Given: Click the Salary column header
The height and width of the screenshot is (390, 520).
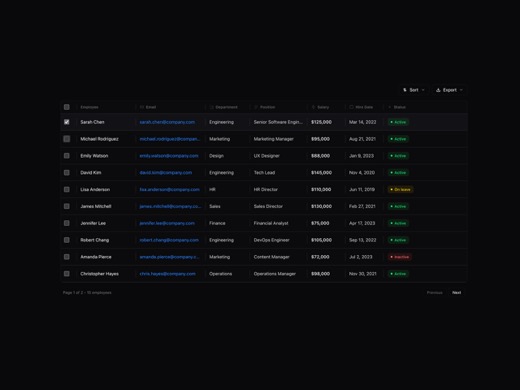Looking at the screenshot, I should click(320, 107).
